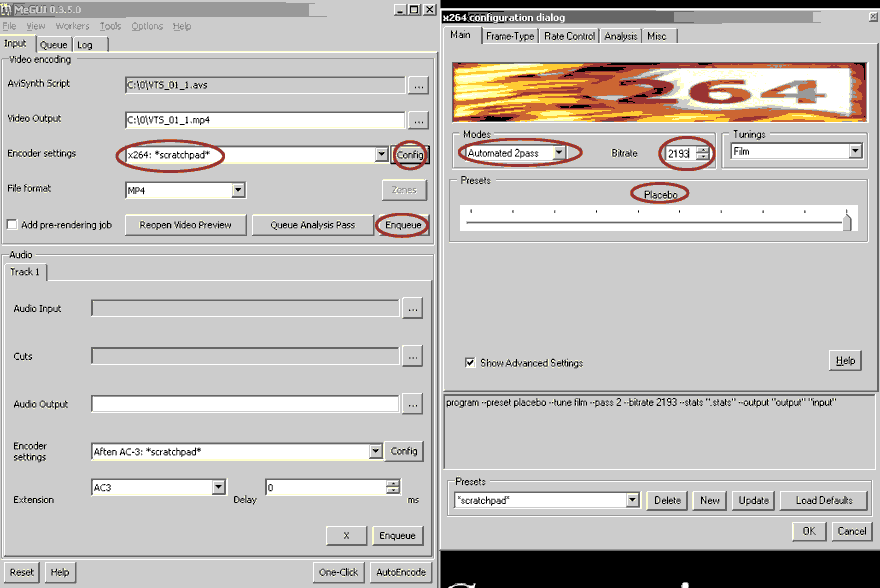Image resolution: width=880 pixels, height=588 pixels.
Task: Click Reopen Video Preview button
Action: pyautogui.click(x=185, y=225)
